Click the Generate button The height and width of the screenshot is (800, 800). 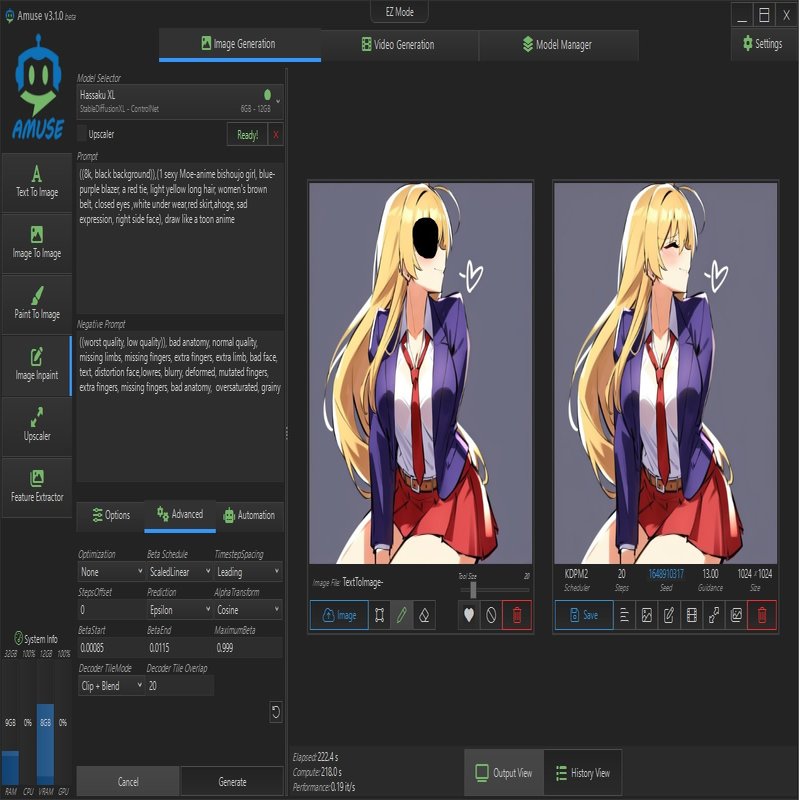coord(232,782)
